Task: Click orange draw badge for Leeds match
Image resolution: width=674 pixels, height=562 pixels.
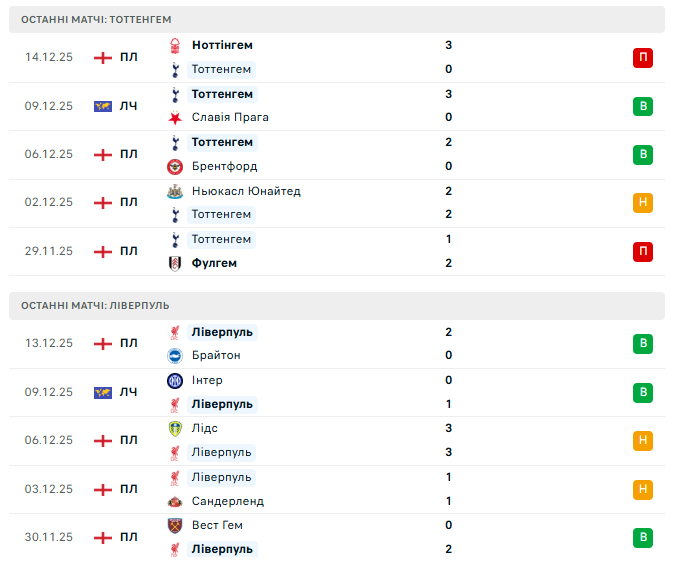Action: 643,440
